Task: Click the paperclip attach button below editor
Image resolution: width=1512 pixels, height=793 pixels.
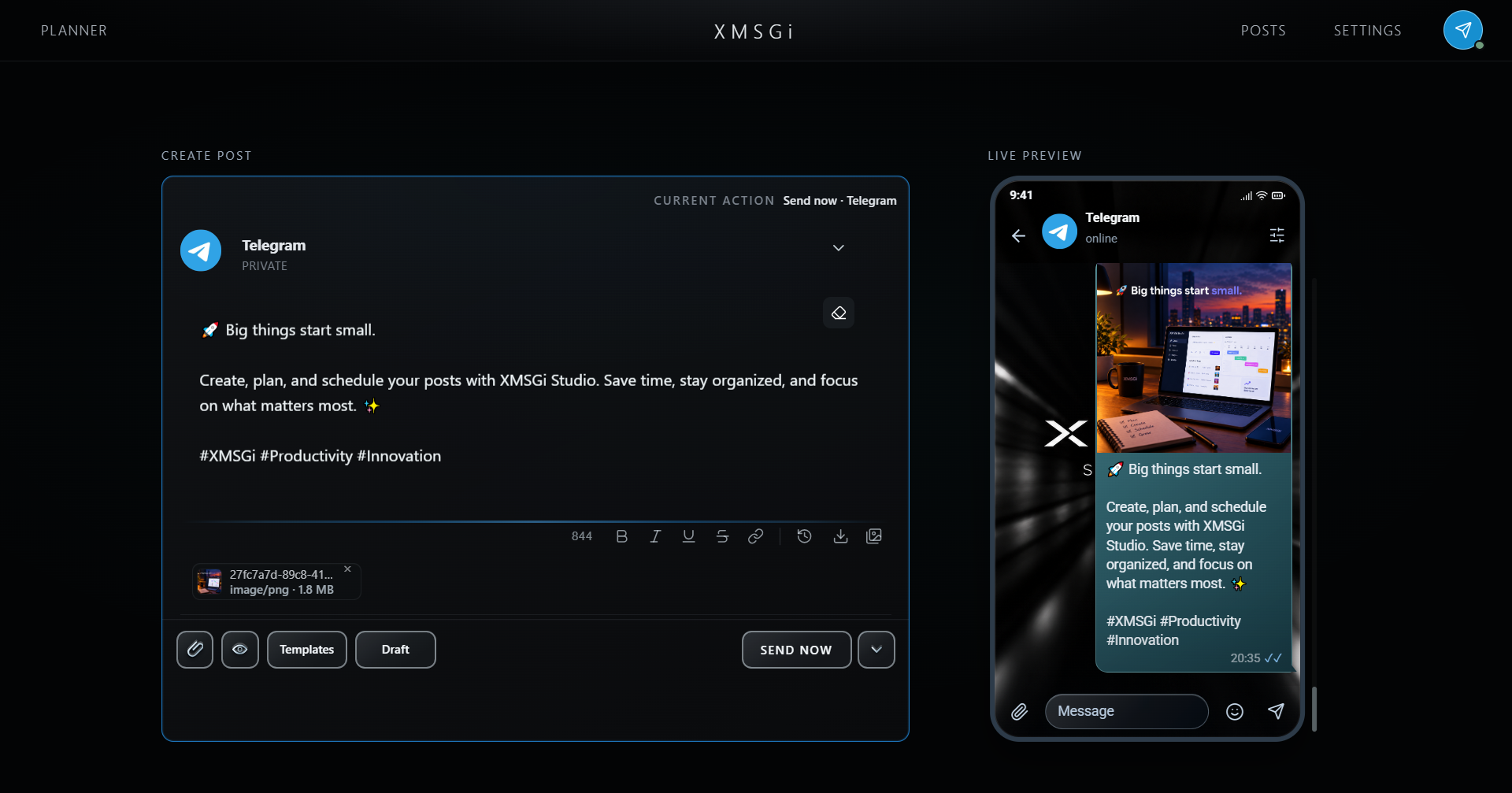Action: click(x=195, y=650)
